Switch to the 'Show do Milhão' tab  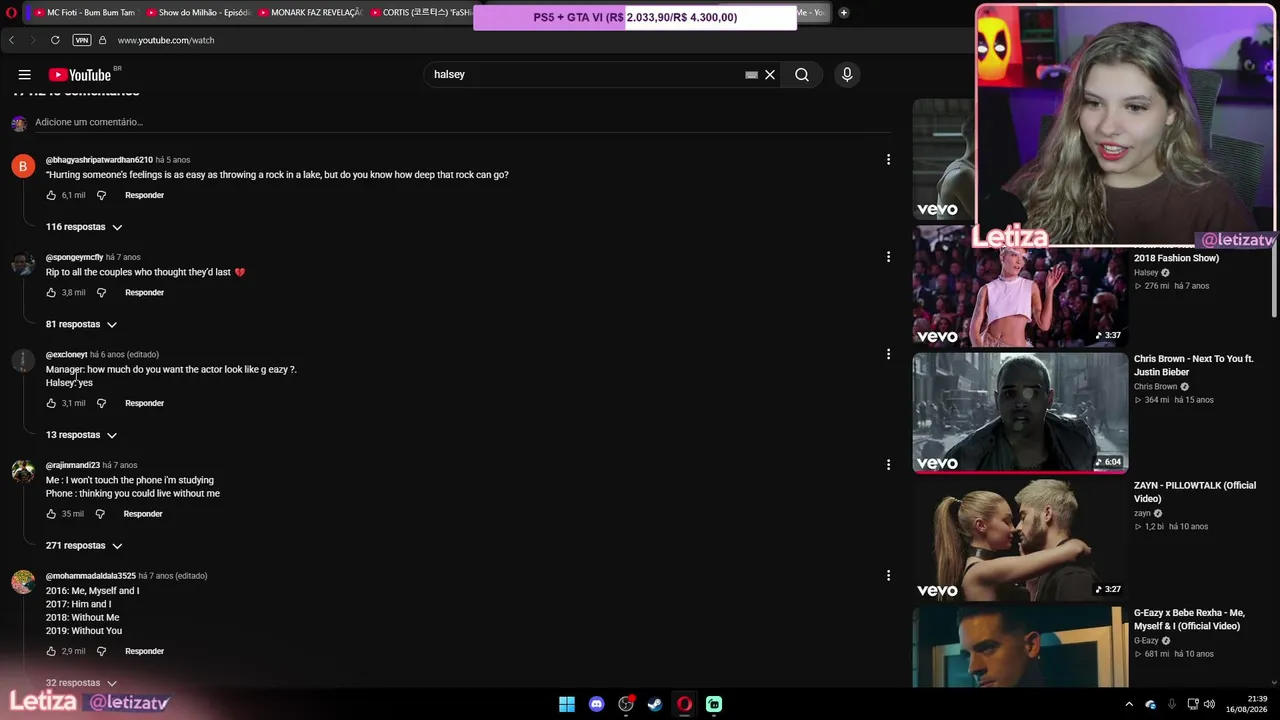pos(197,13)
